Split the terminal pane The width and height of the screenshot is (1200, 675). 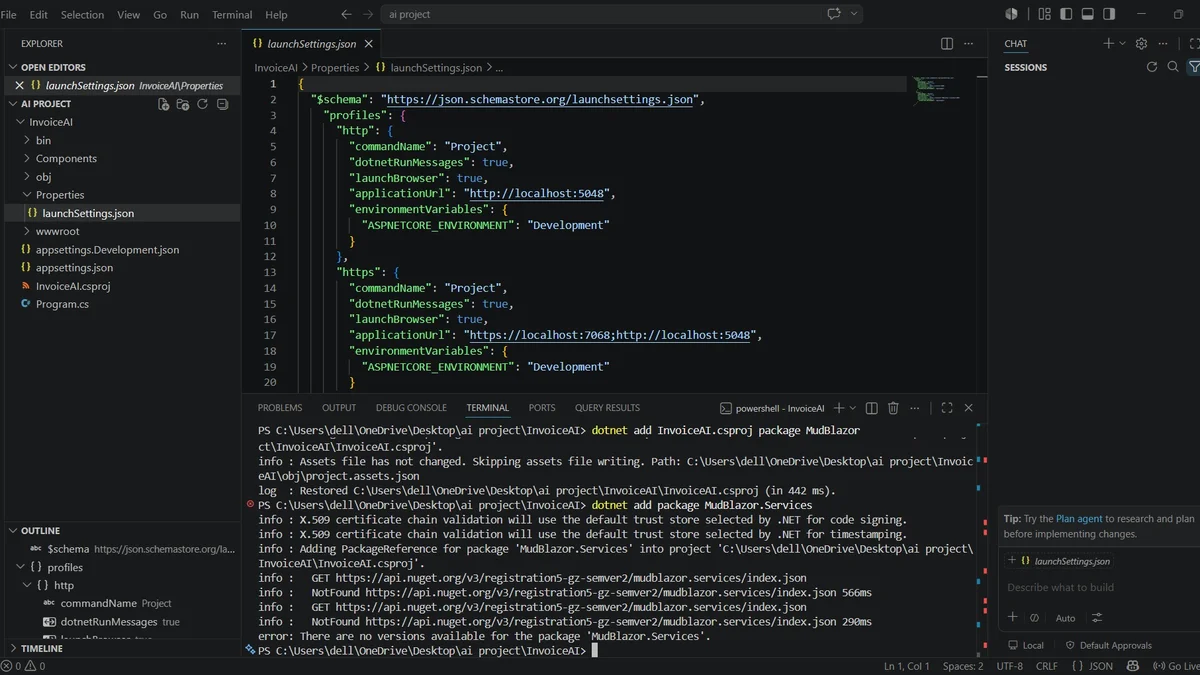coord(871,408)
